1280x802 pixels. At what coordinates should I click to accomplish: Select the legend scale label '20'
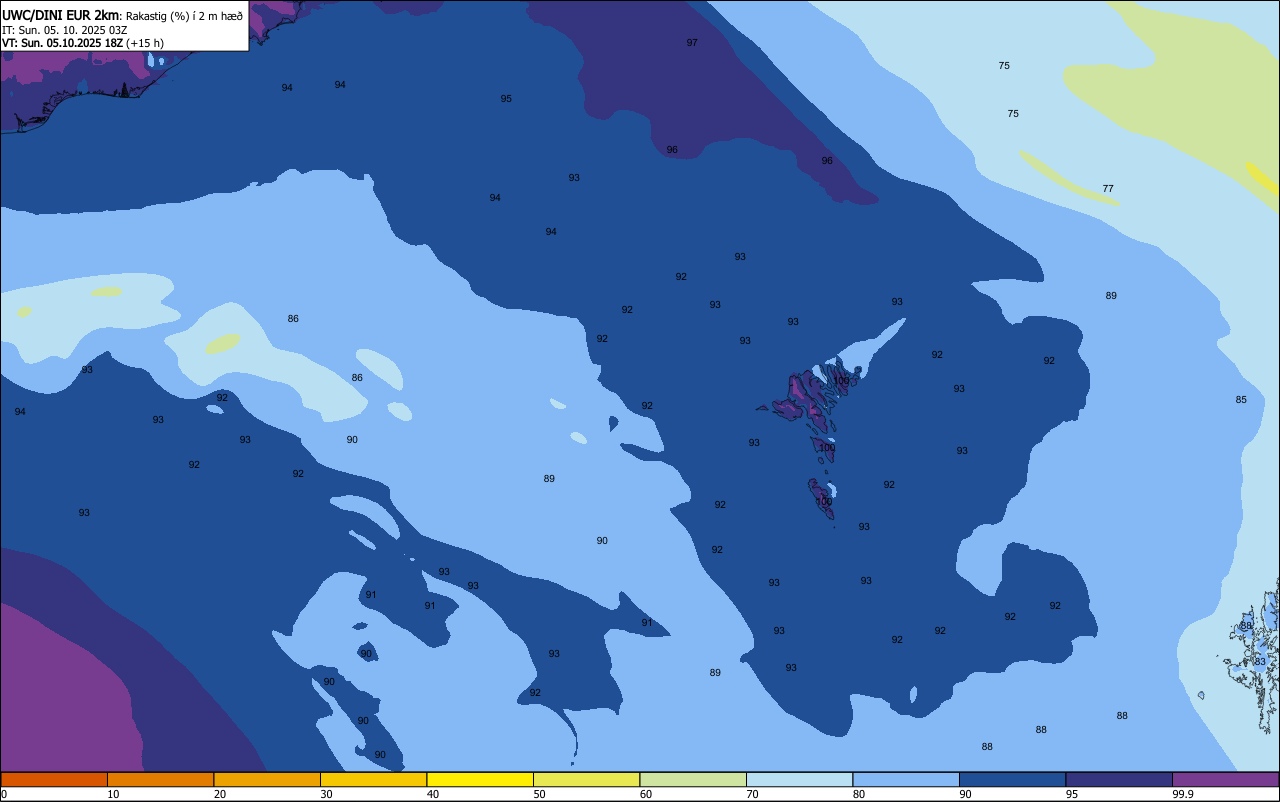[x=220, y=794]
